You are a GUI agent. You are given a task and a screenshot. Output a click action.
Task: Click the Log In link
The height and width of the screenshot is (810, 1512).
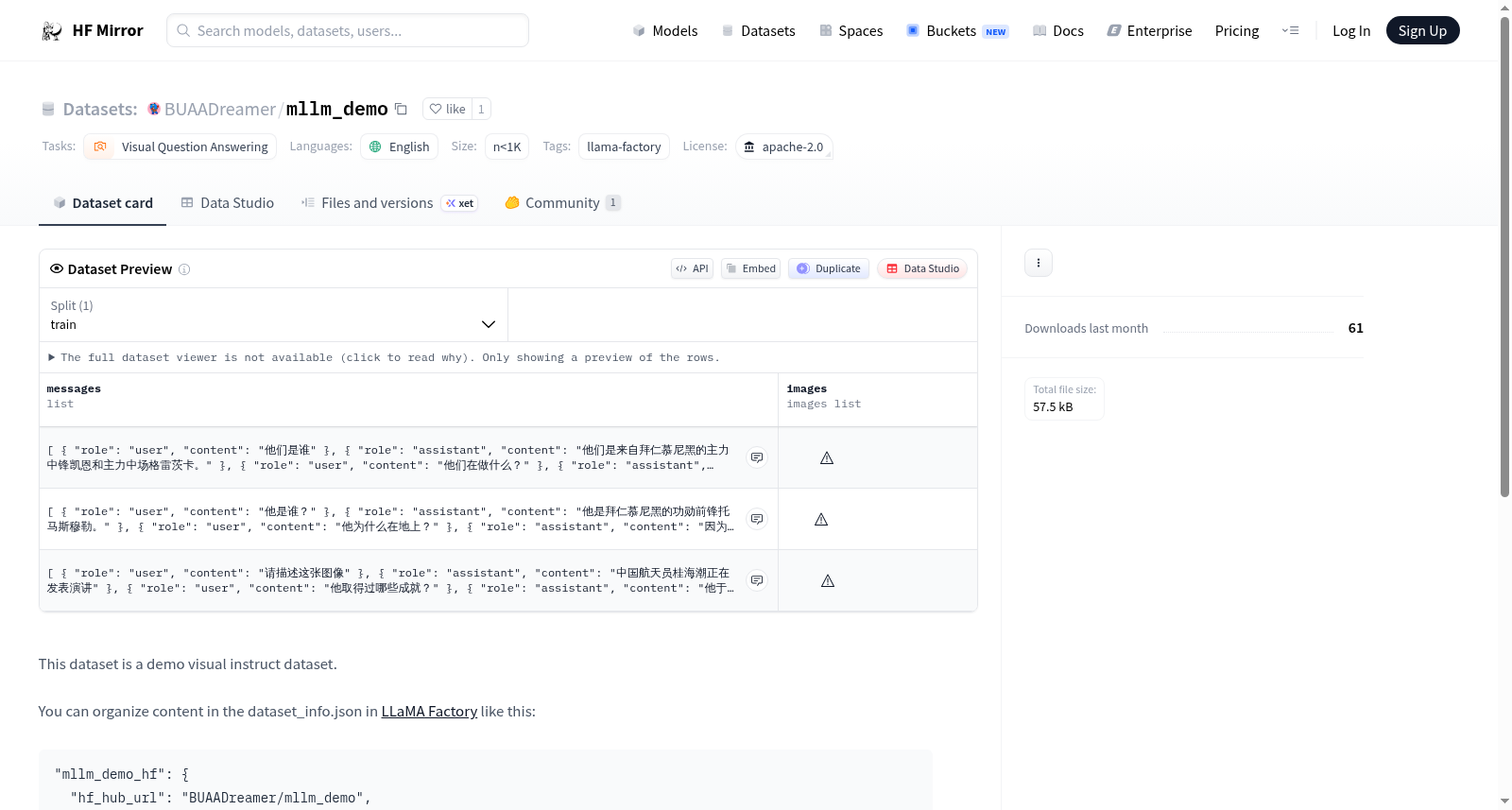tap(1351, 31)
